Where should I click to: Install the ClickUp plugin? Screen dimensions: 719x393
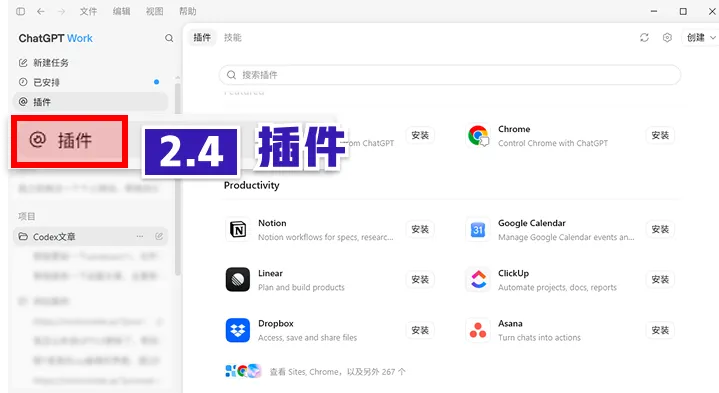coord(660,279)
